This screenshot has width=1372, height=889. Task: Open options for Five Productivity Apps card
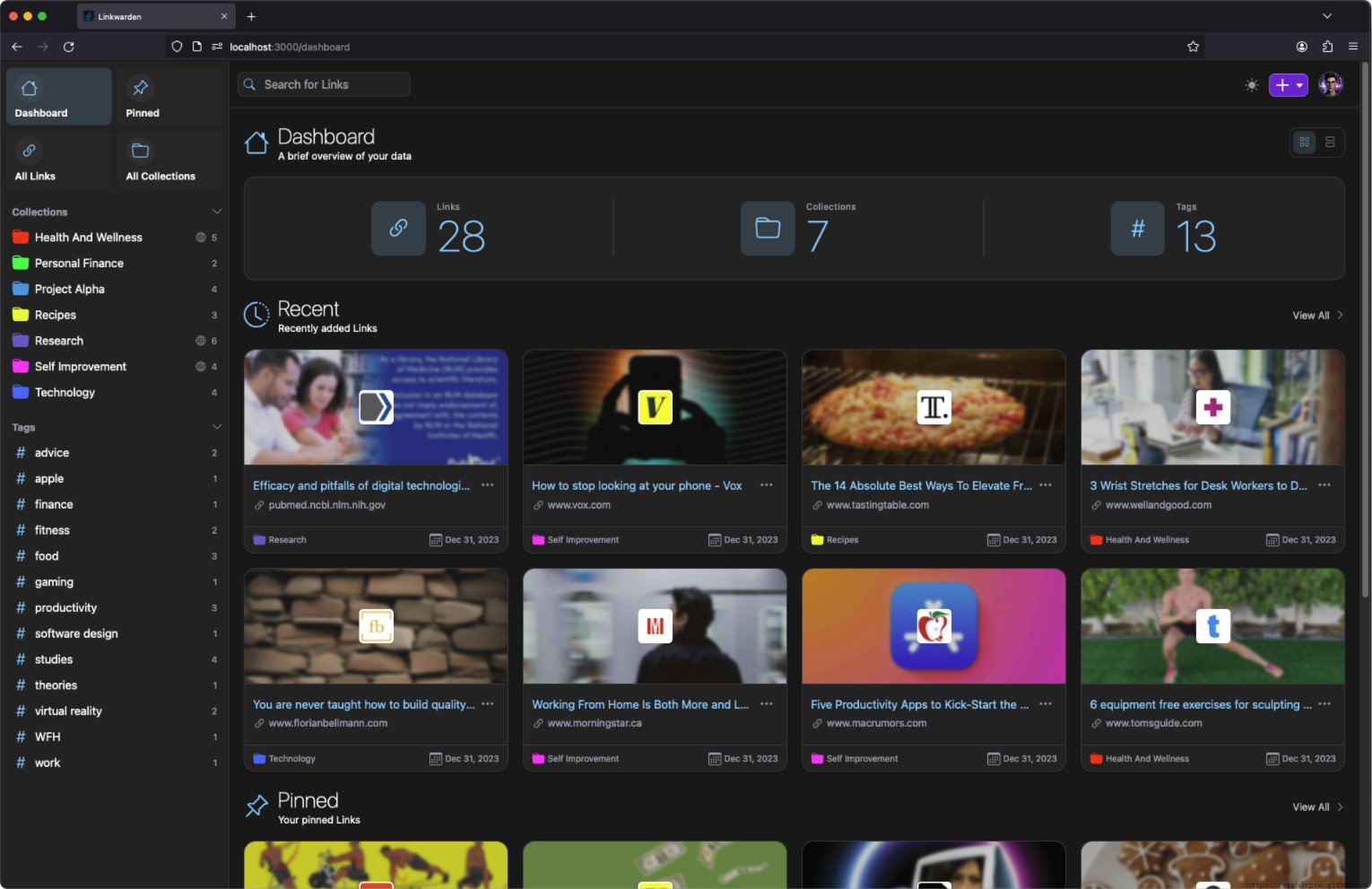[x=1046, y=704]
